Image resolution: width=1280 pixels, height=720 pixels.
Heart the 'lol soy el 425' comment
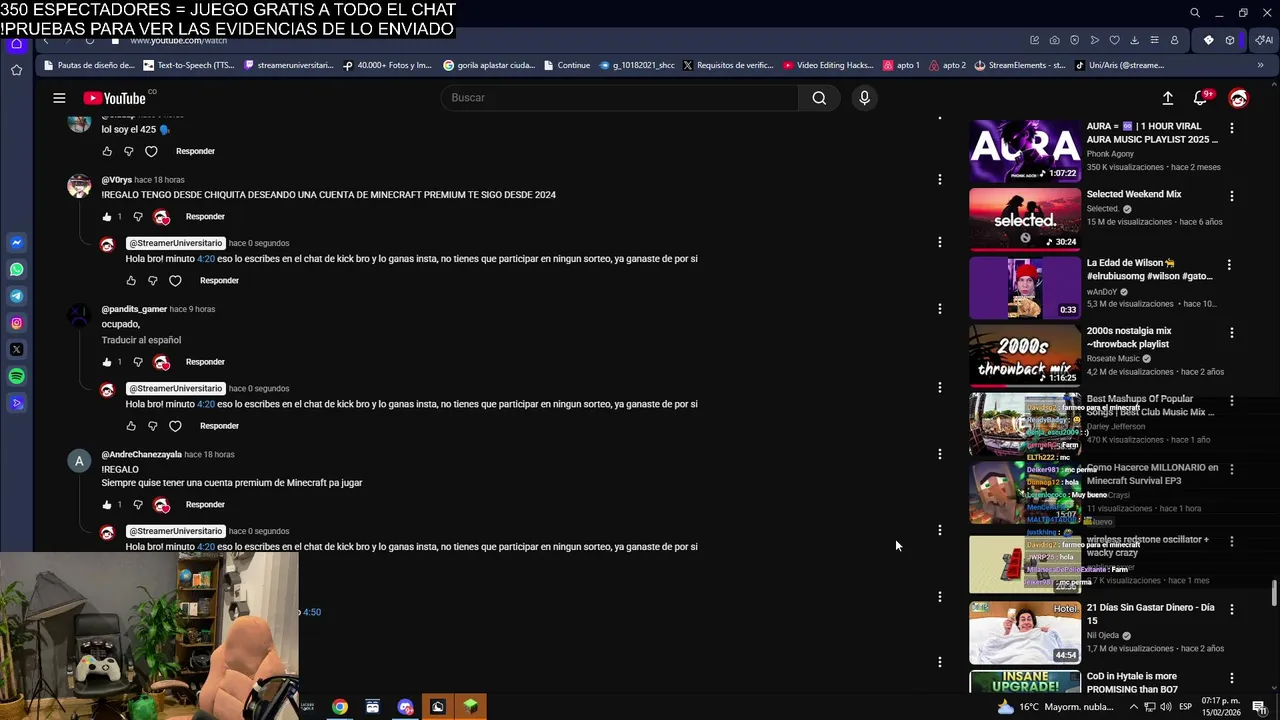[151, 151]
